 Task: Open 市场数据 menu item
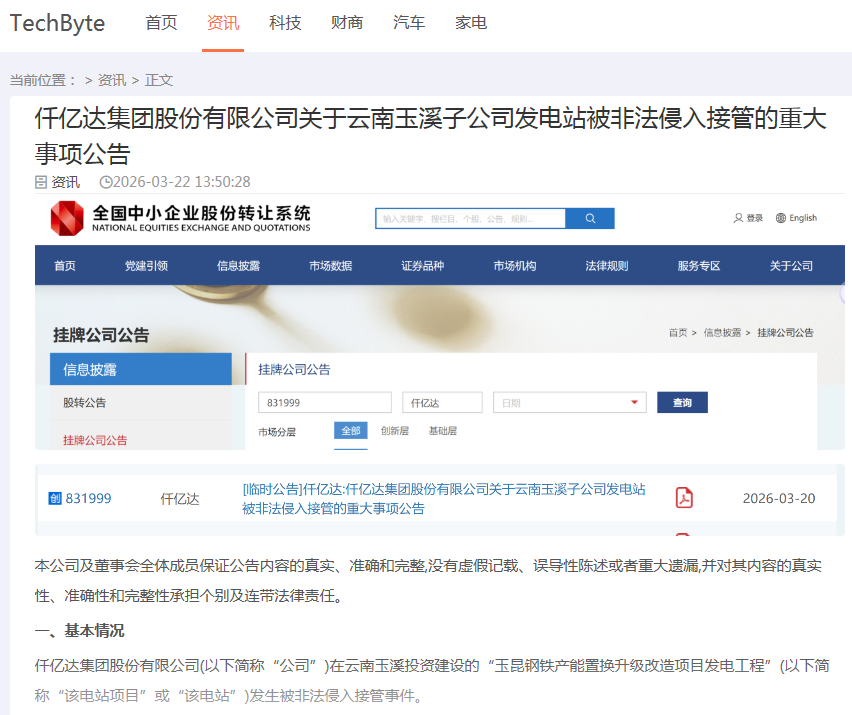click(x=330, y=266)
